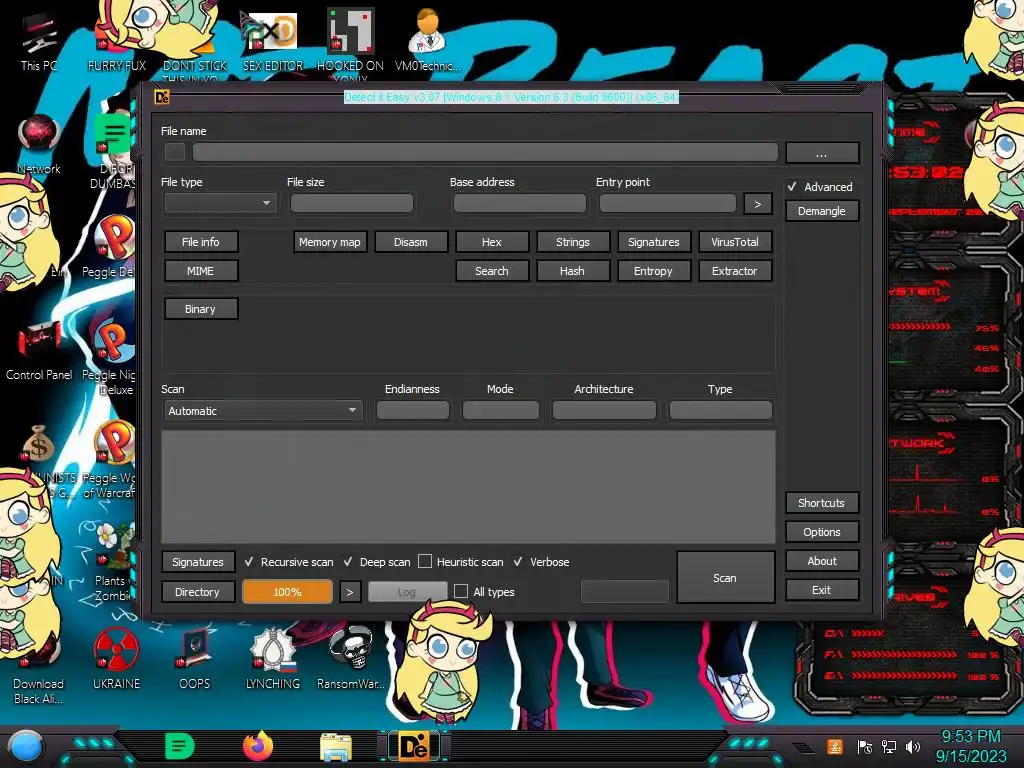Viewport: 1024px width, 768px height.
Task: Click the arrow button beside the progress bar
Action: tap(350, 592)
